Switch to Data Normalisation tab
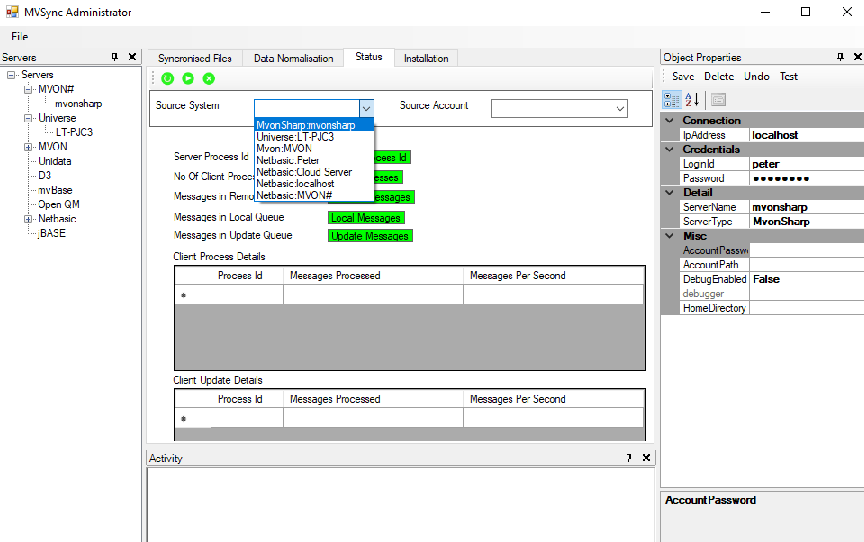864x542 pixels. 293,58
